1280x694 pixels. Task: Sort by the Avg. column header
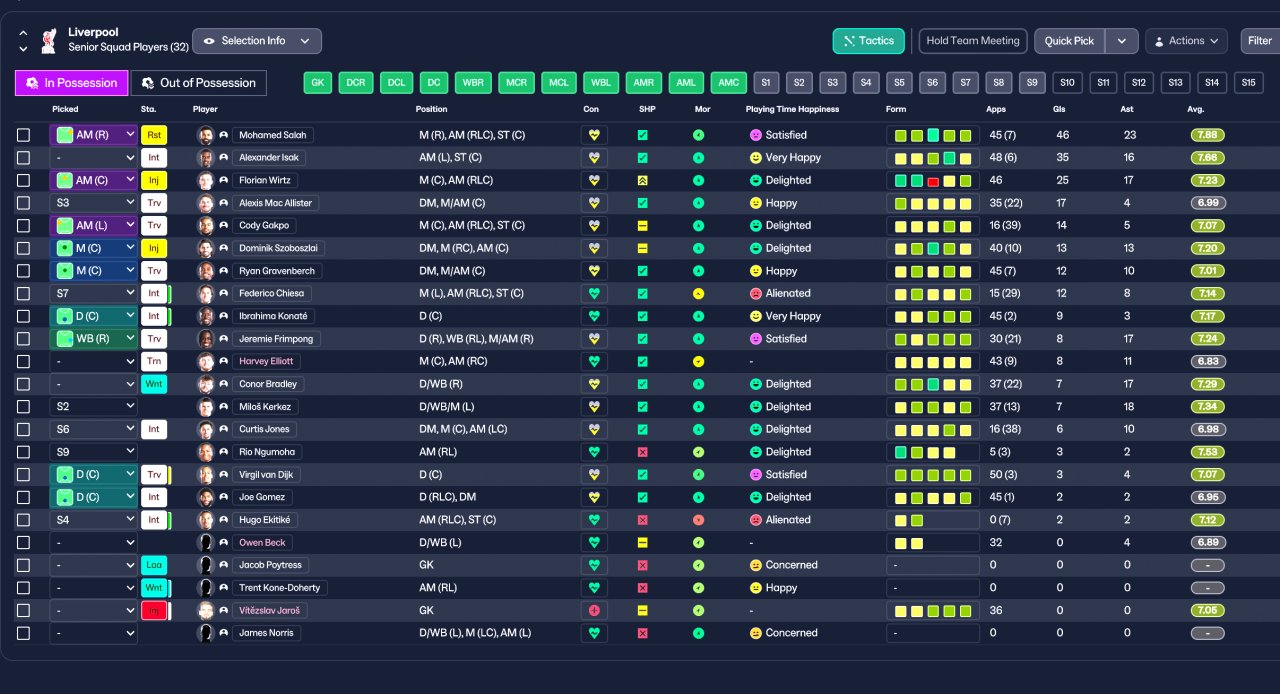[1196, 109]
